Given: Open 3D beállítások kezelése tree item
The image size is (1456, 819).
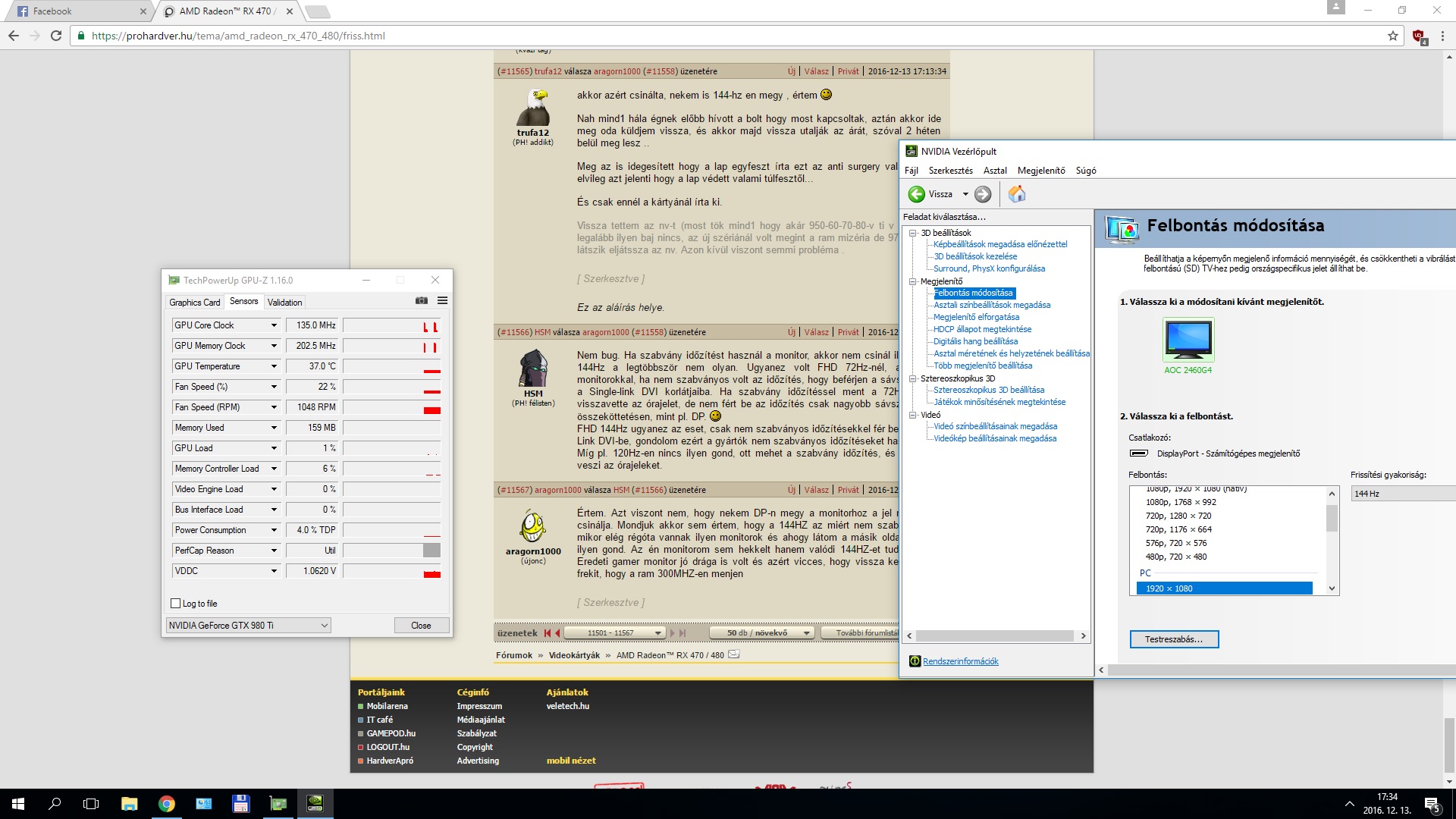Looking at the screenshot, I should click(x=975, y=256).
